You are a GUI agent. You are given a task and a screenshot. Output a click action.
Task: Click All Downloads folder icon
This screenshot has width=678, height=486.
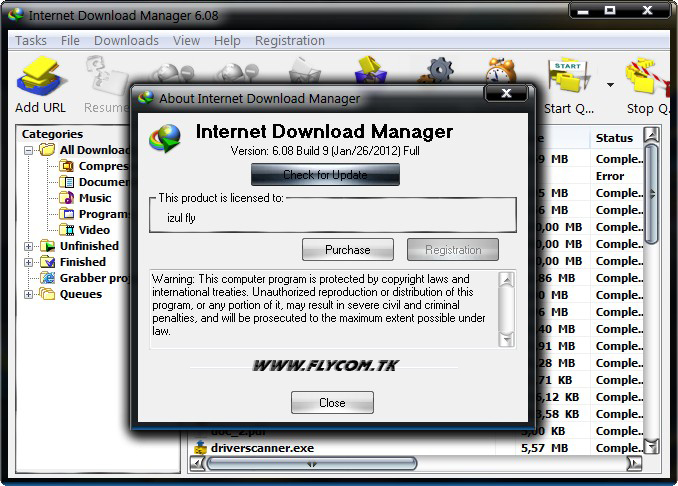tap(47, 150)
